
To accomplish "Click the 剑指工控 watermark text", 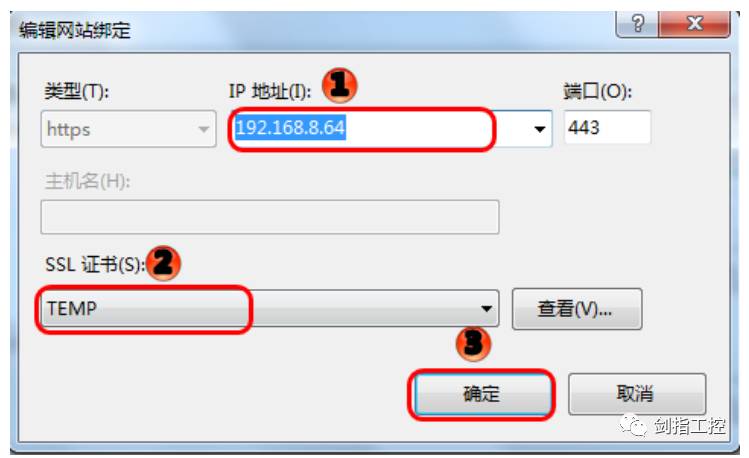I will 689,425.
